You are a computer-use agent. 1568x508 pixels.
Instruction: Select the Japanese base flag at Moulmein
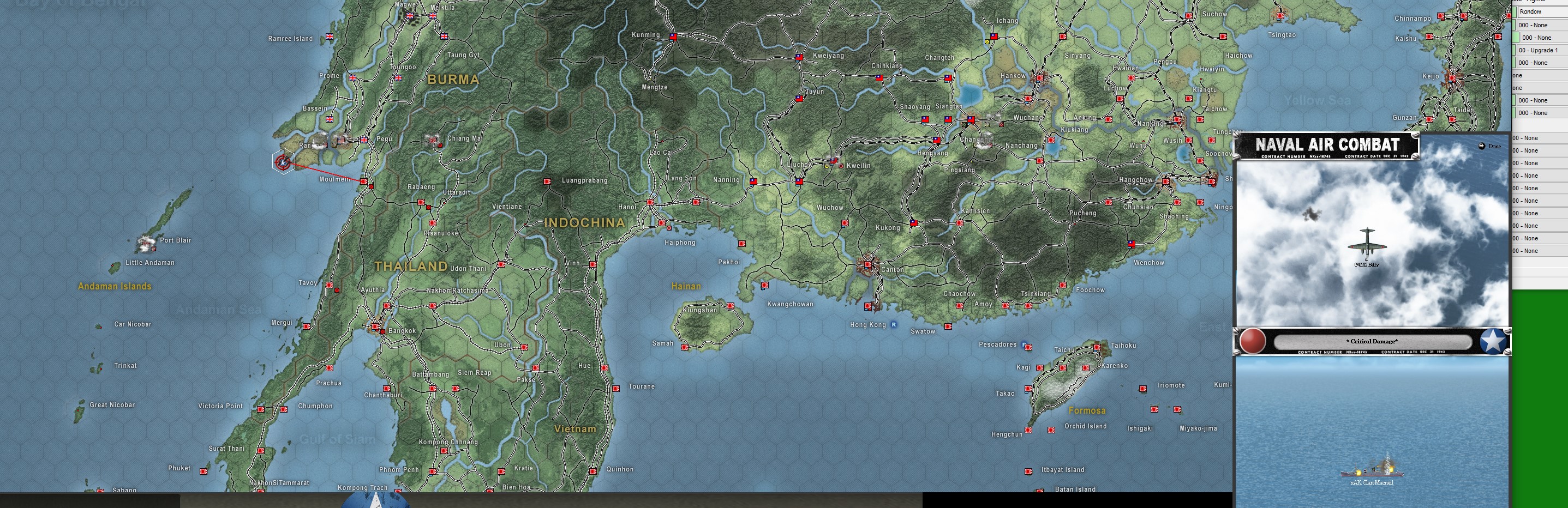[363, 182]
